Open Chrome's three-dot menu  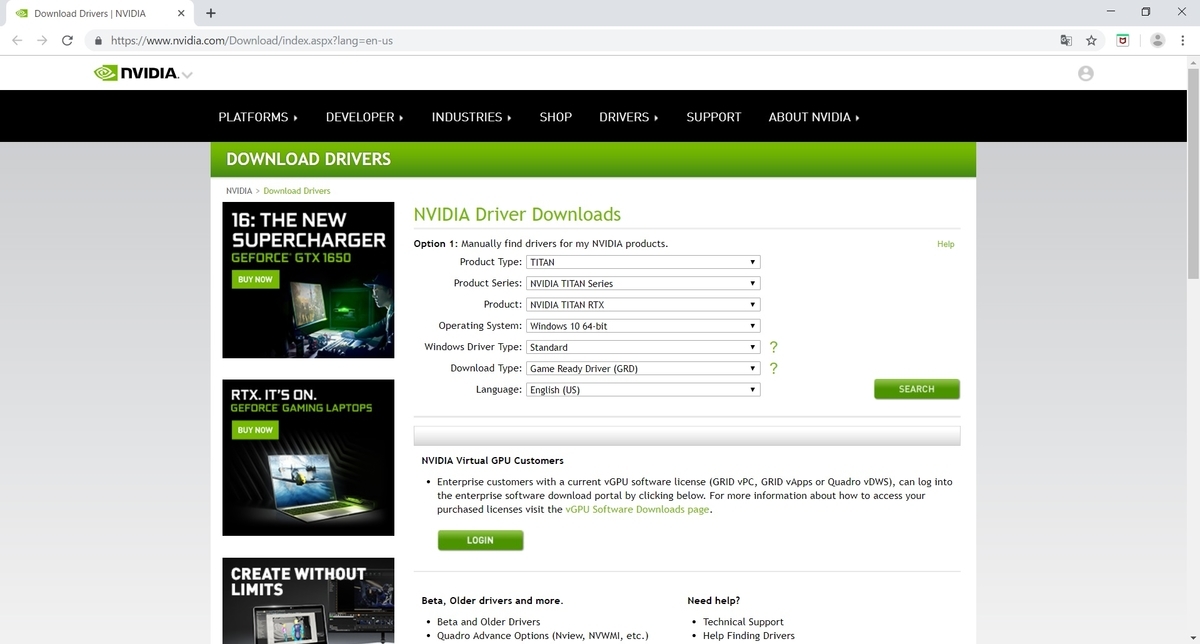pos(1183,40)
